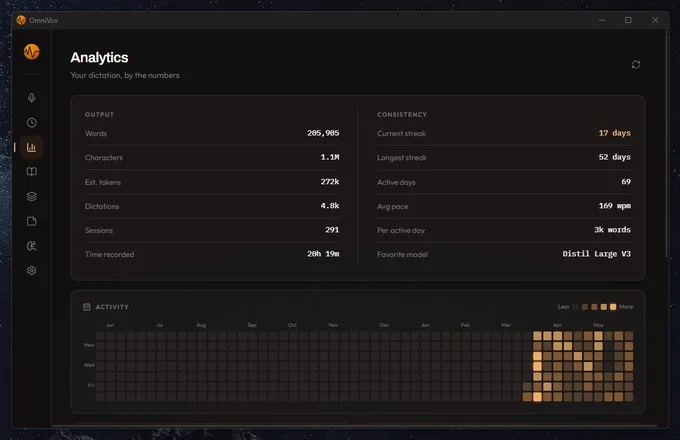This screenshot has height=440, width=680.
Task: Open the stacked layers icon in sidebar
Action: pos(32,196)
